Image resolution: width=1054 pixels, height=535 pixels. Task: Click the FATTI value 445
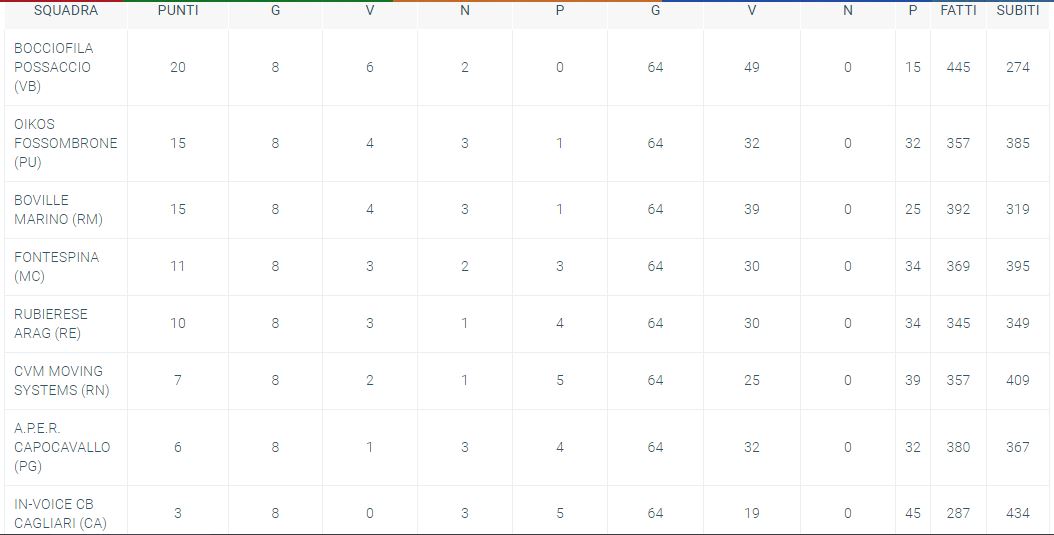click(959, 67)
